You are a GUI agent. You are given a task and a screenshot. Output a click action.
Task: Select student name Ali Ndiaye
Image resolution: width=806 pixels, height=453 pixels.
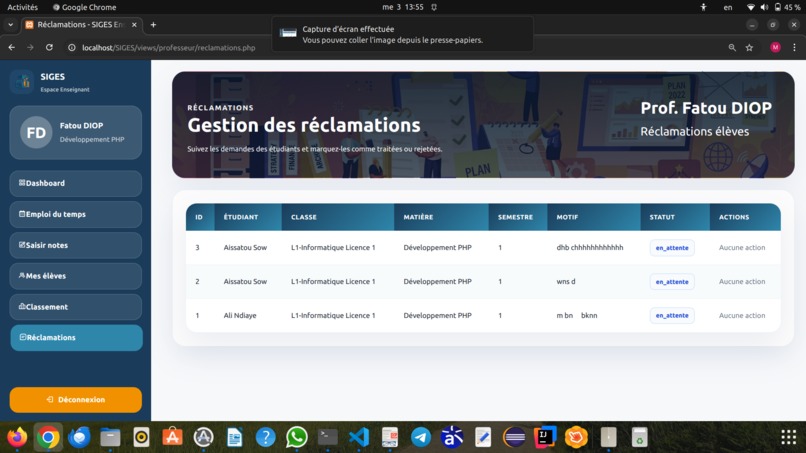point(240,315)
